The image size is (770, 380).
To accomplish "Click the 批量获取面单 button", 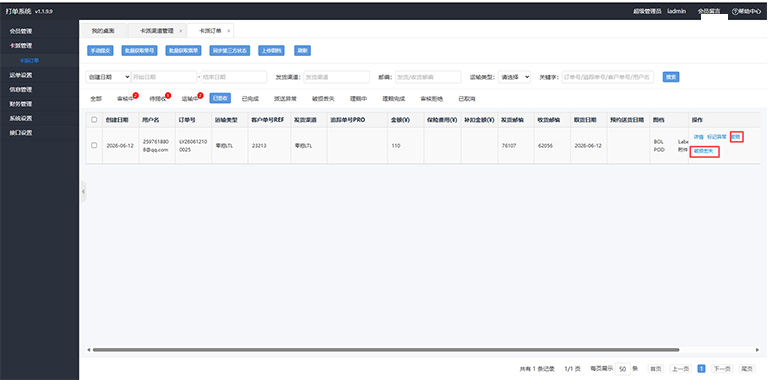I will click(x=184, y=51).
